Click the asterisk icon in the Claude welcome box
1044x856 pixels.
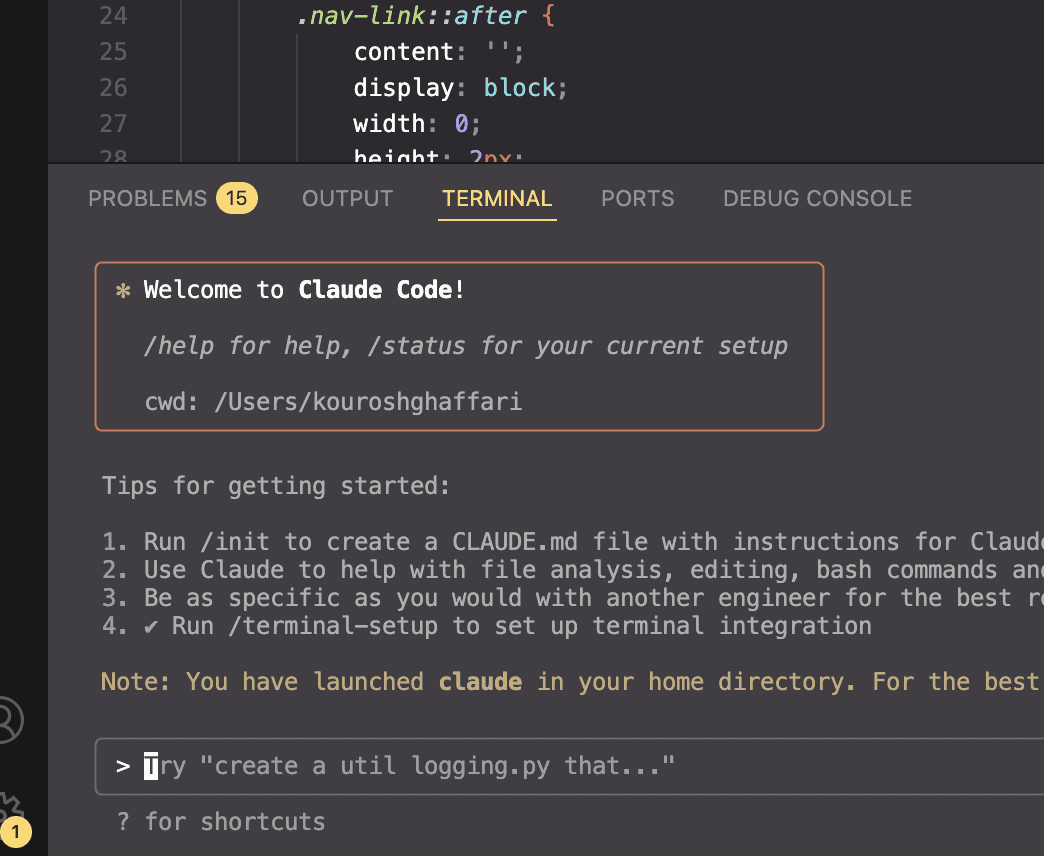[122, 290]
